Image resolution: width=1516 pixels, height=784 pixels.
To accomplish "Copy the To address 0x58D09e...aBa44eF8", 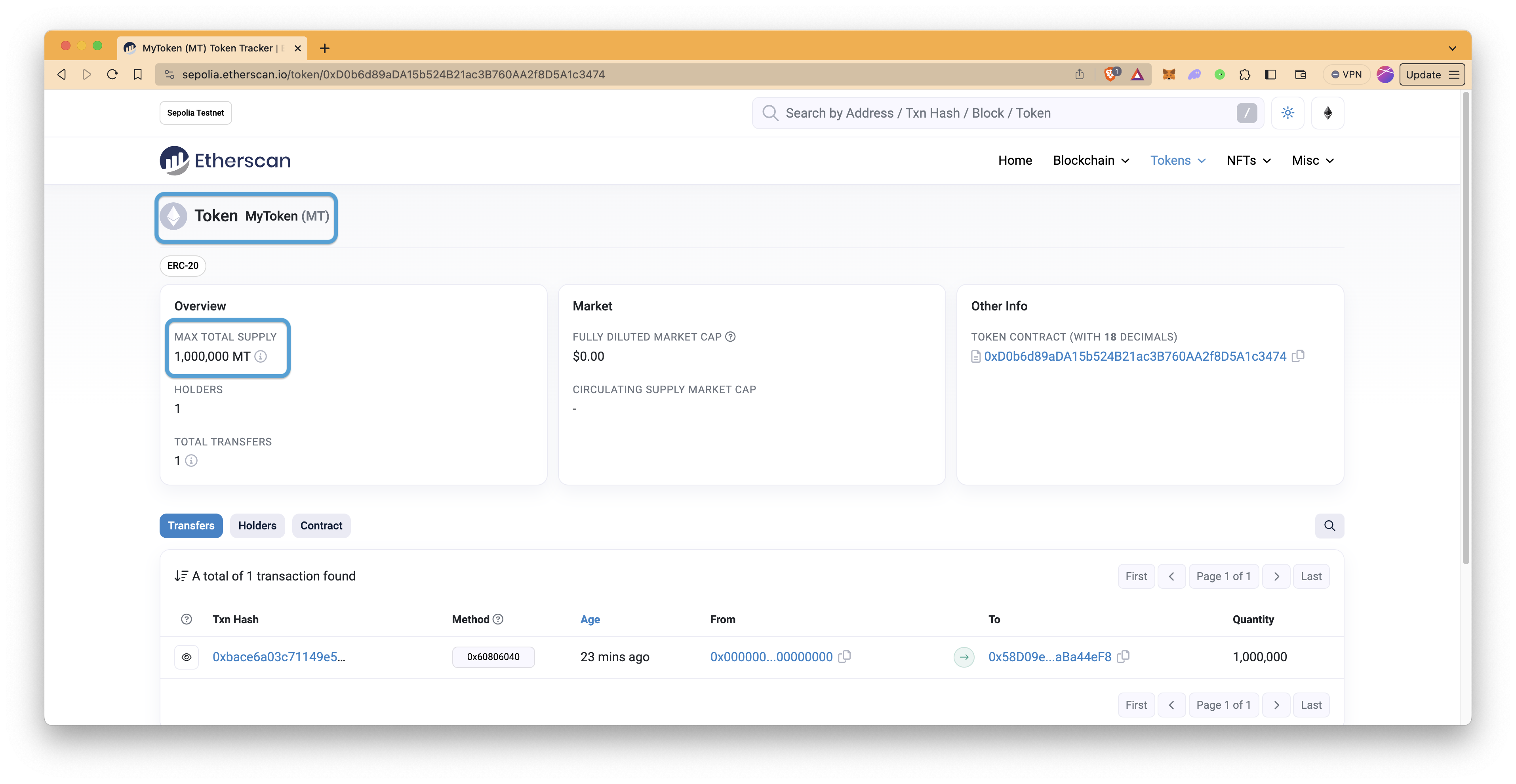I will coord(1124,656).
